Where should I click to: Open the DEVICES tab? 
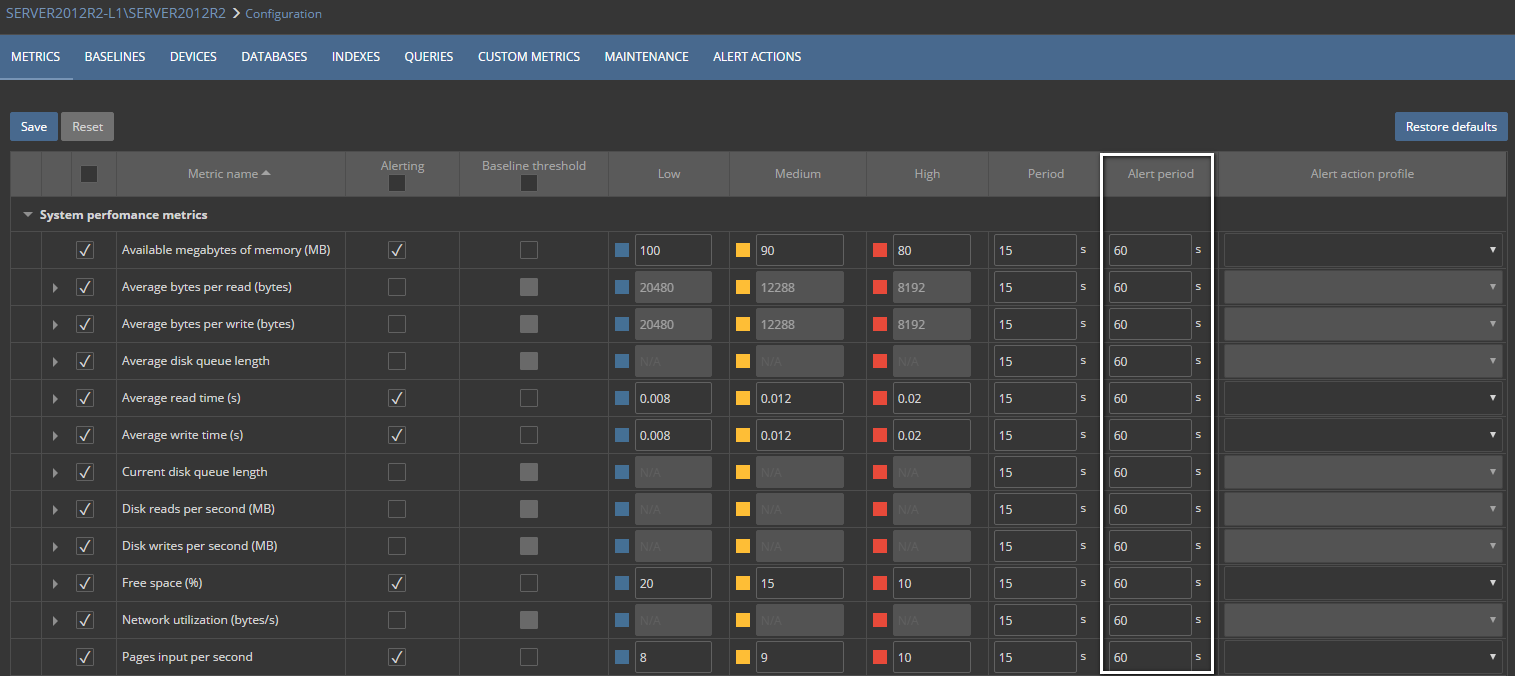pos(193,57)
